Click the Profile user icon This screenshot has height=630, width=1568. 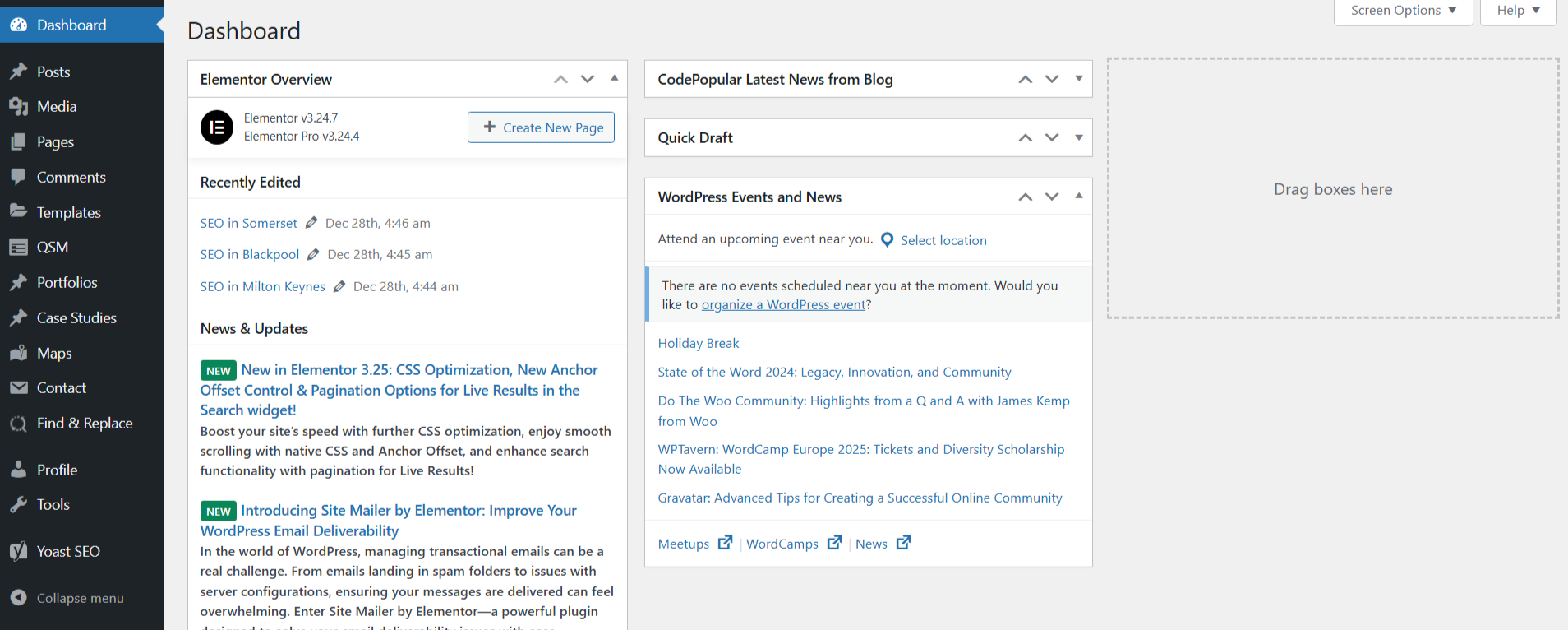(x=19, y=470)
